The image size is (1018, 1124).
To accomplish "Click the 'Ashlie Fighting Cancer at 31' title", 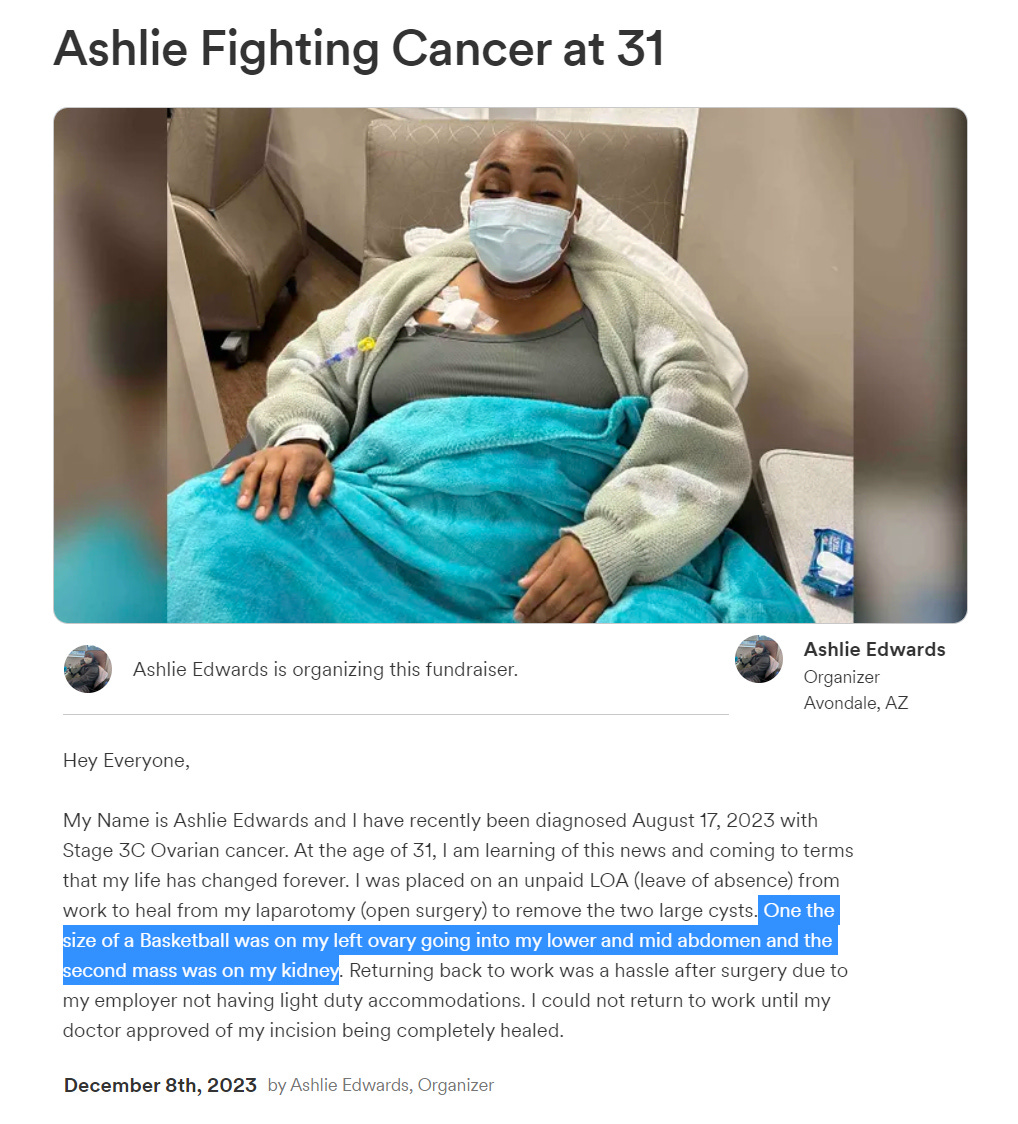I will [x=359, y=49].
